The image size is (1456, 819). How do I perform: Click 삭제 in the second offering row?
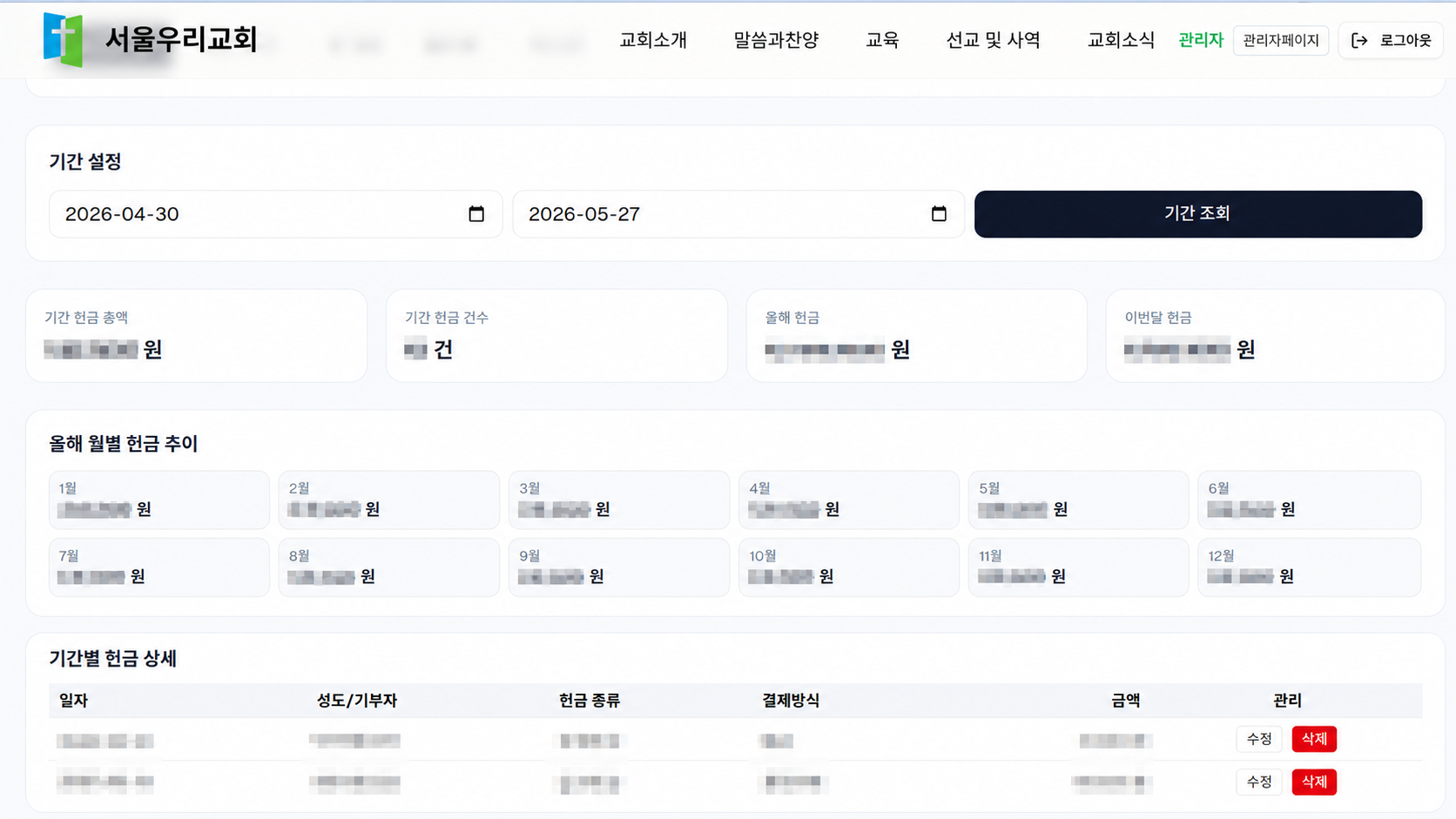1314,782
